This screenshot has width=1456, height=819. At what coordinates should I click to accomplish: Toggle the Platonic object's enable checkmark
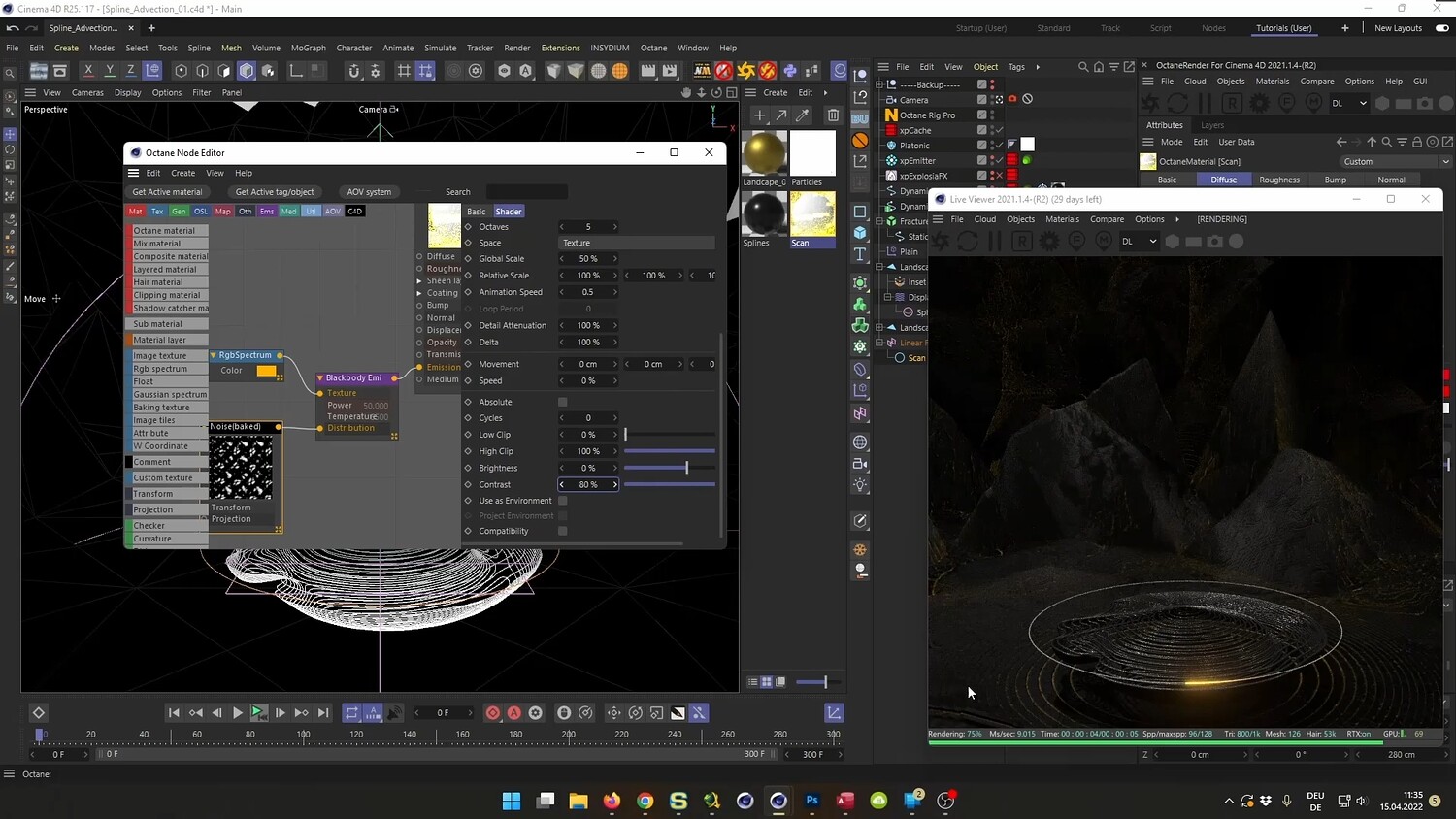pos(998,146)
